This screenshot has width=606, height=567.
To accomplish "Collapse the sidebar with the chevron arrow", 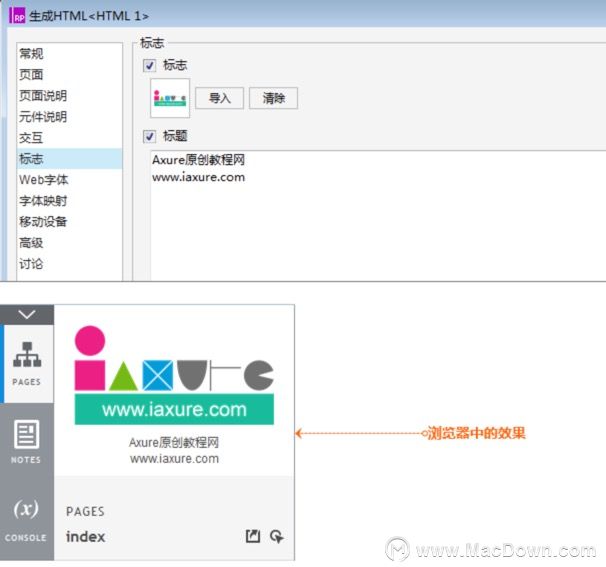I will pos(27,314).
